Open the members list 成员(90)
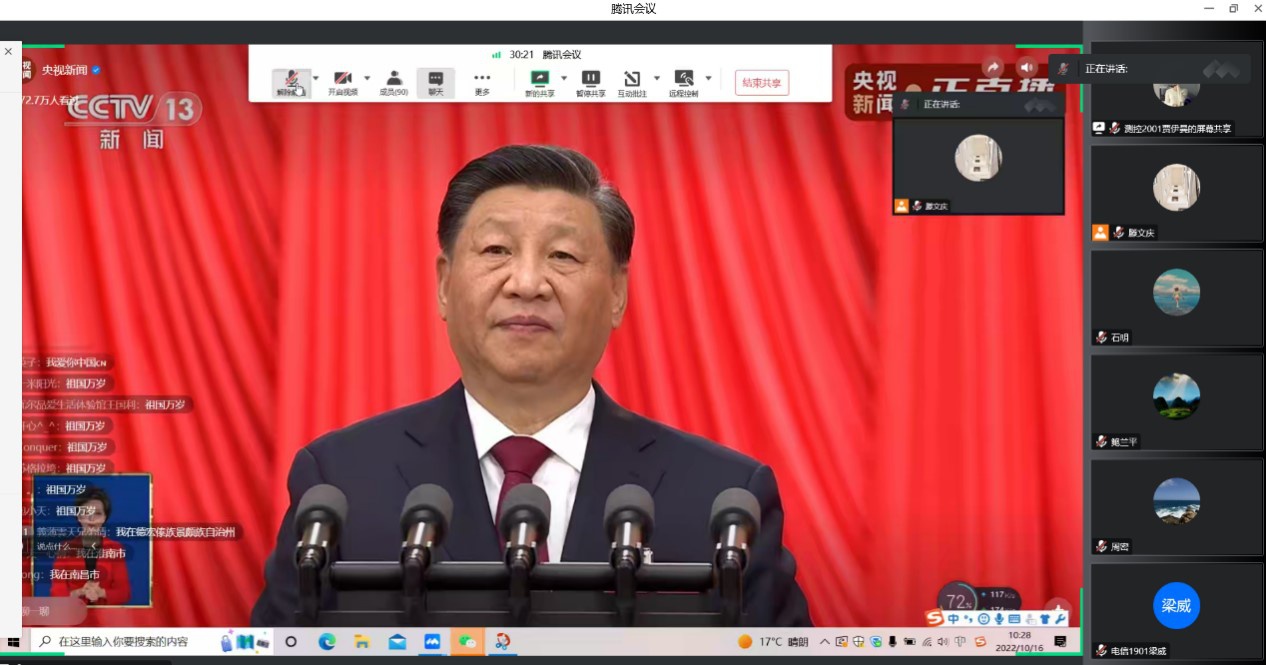 click(x=394, y=83)
